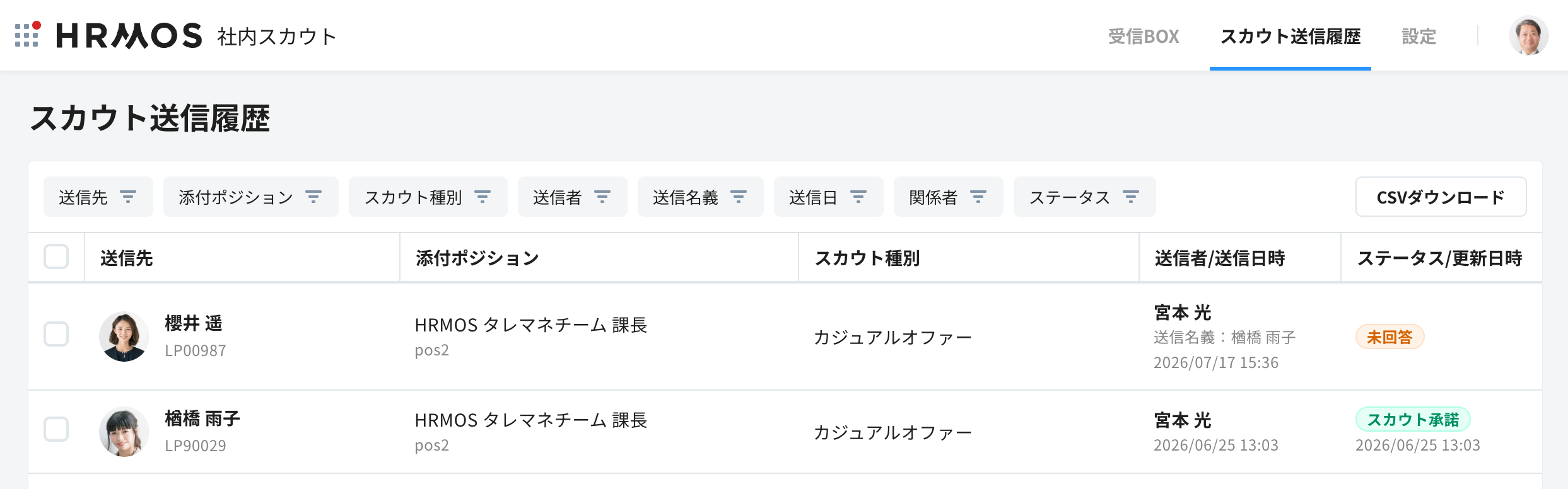Open the 関係者 filter
The width and height of the screenshot is (1568, 489).
point(949,197)
